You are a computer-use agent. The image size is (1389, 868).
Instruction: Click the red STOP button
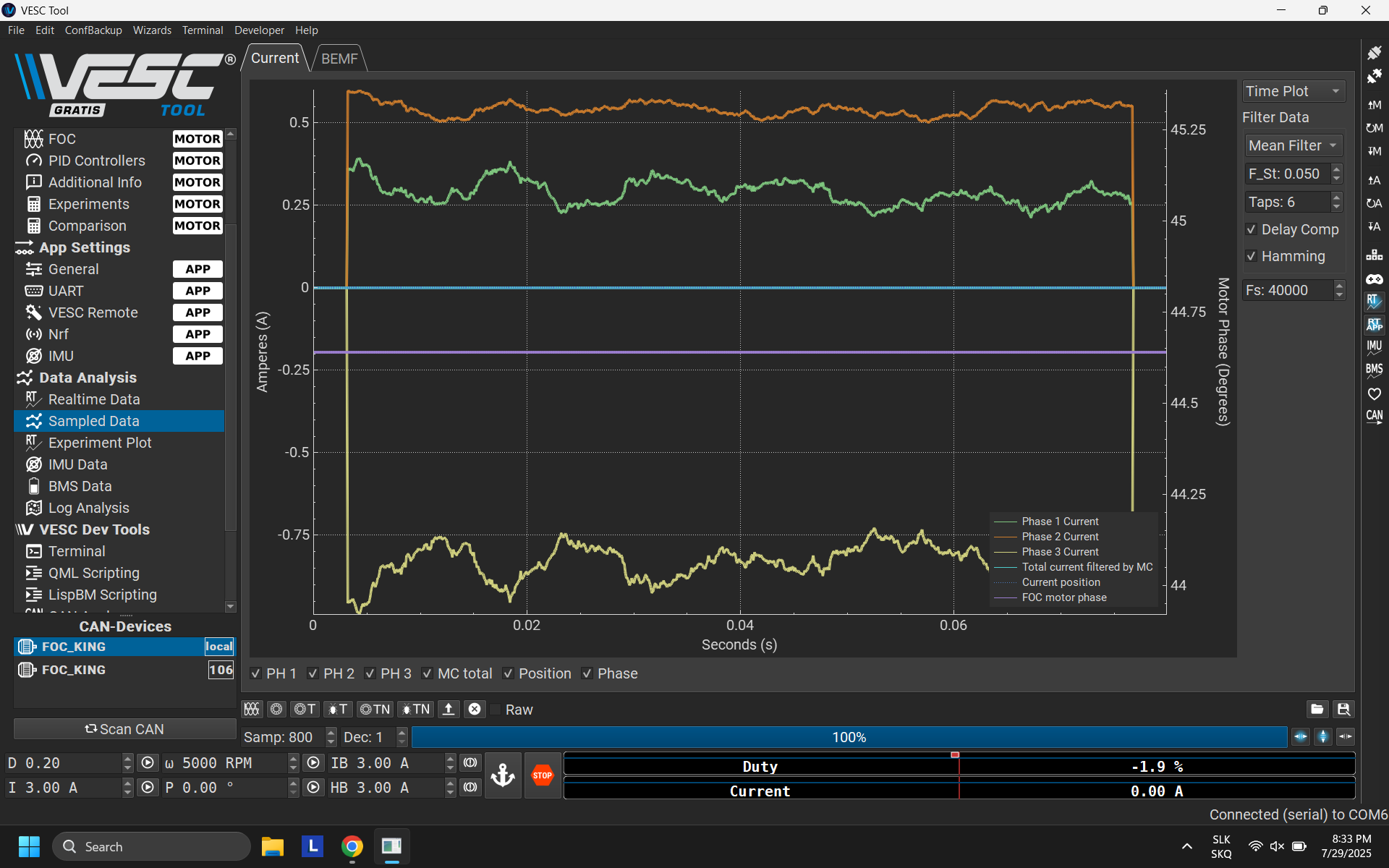[x=543, y=775]
